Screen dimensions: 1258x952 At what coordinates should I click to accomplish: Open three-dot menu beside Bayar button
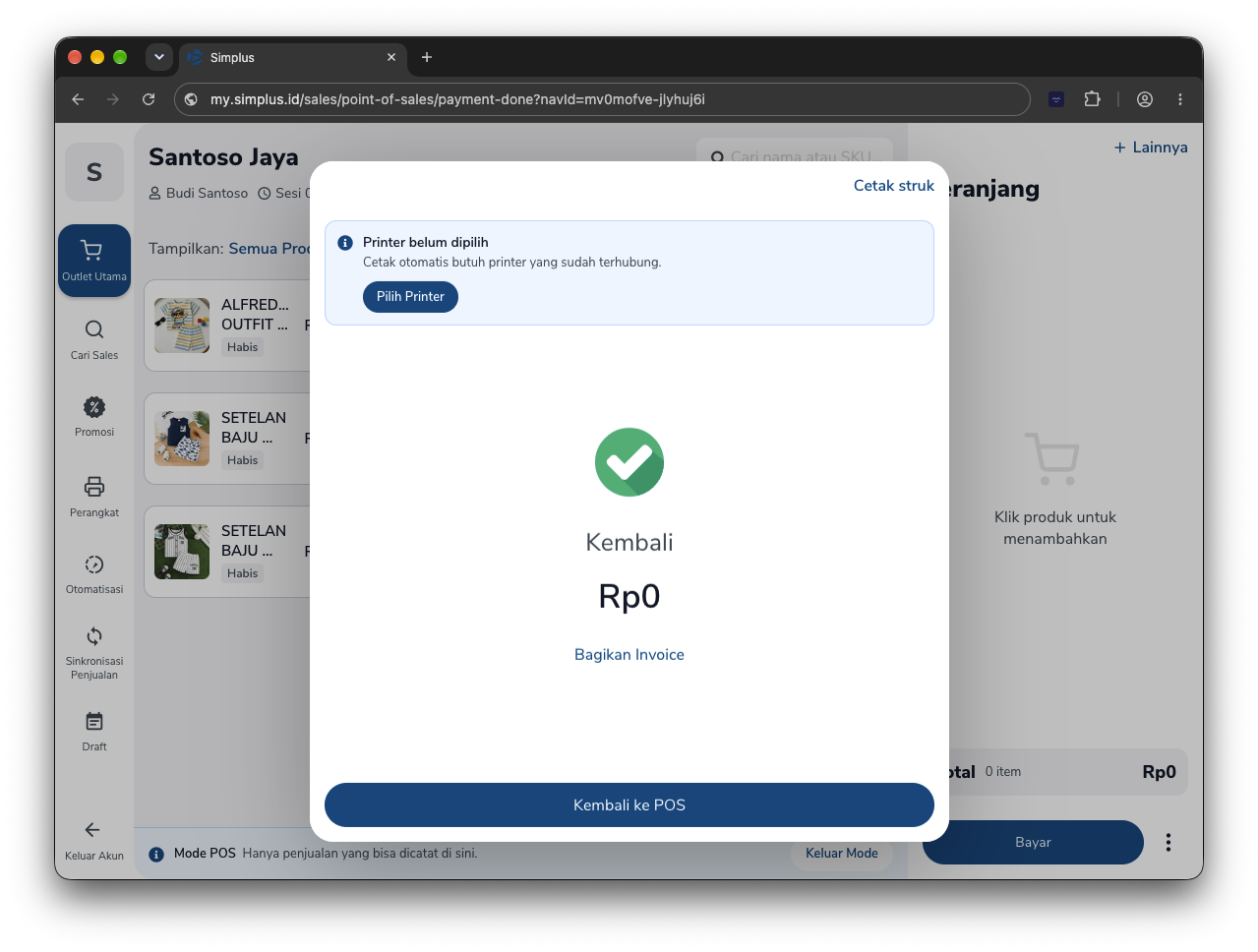click(1168, 842)
